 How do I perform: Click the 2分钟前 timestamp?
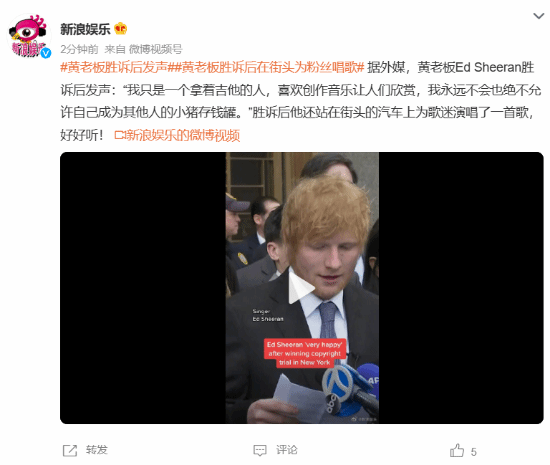click(79, 49)
